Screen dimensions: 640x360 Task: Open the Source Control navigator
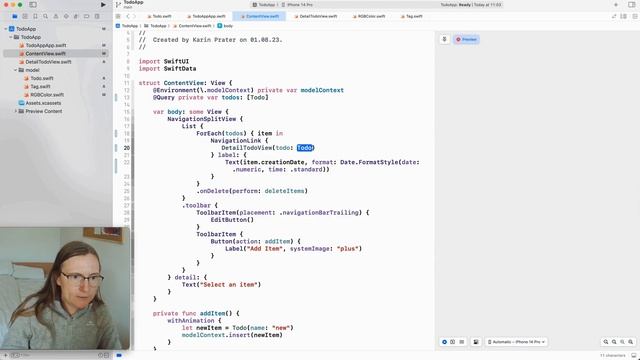click(x=25, y=16)
